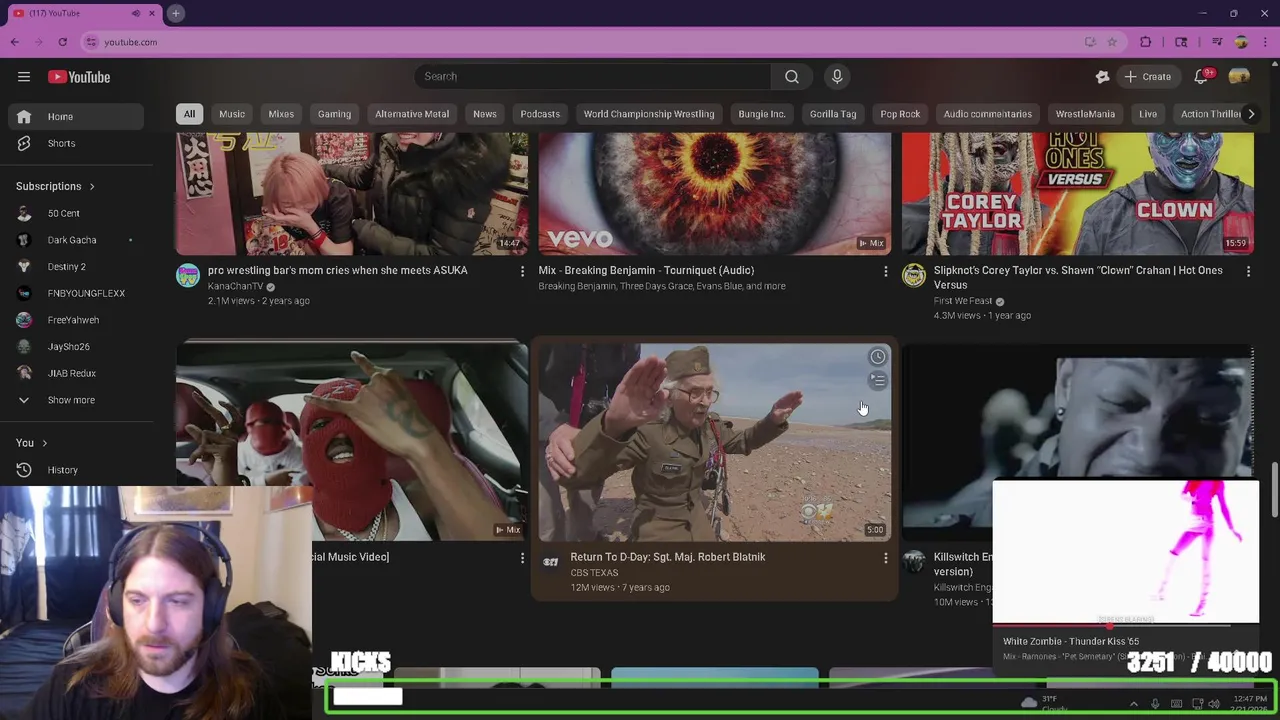Select the Gaming filter chip
1280x720 pixels.
[x=334, y=114]
